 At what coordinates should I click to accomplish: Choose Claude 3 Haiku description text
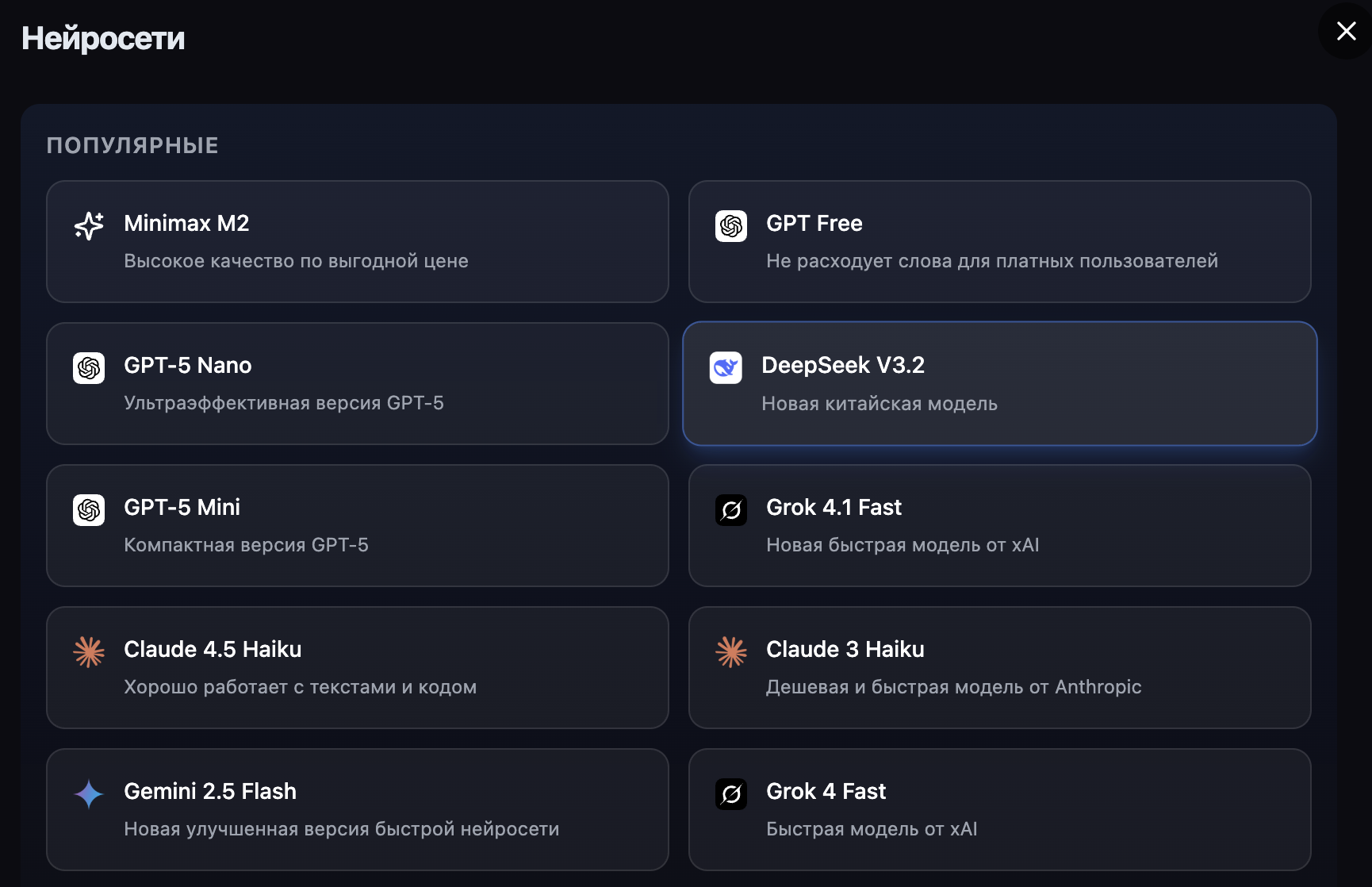(x=953, y=687)
